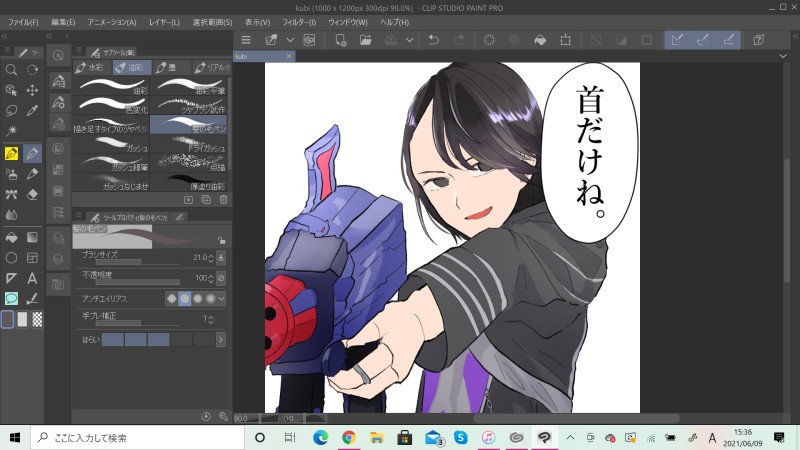
Task: Choose the 点描 brush
Action: [x=189, y=162]
